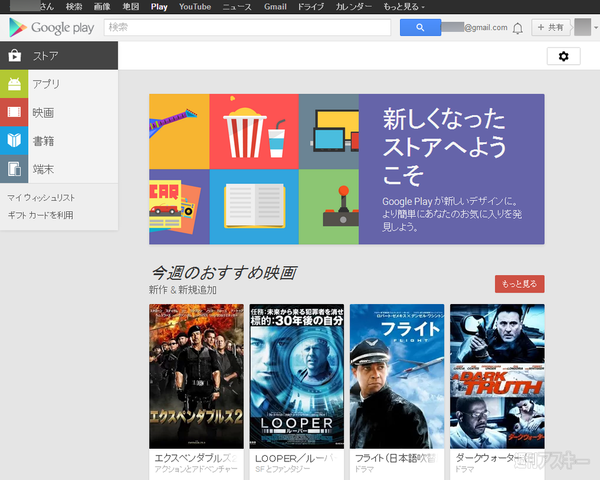Open ギフト カードを利用 link

(x=41, y=215)
